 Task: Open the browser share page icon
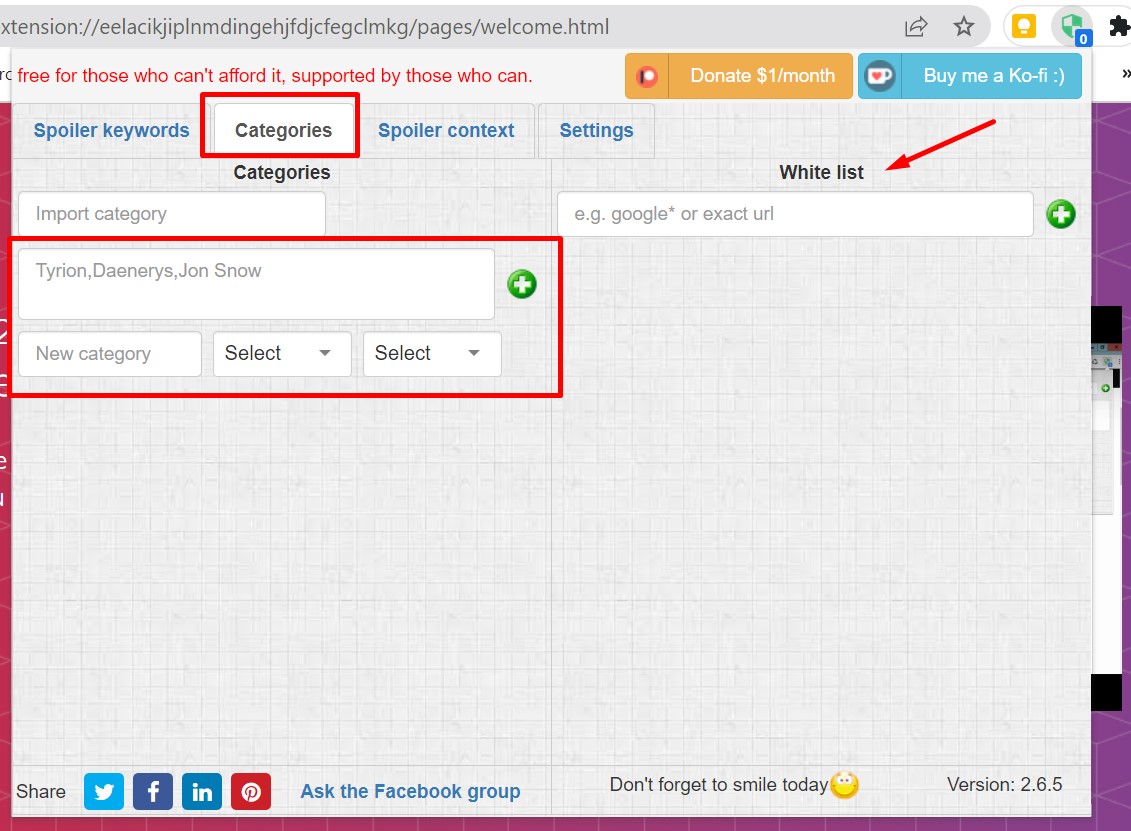[x=916, y=27]
